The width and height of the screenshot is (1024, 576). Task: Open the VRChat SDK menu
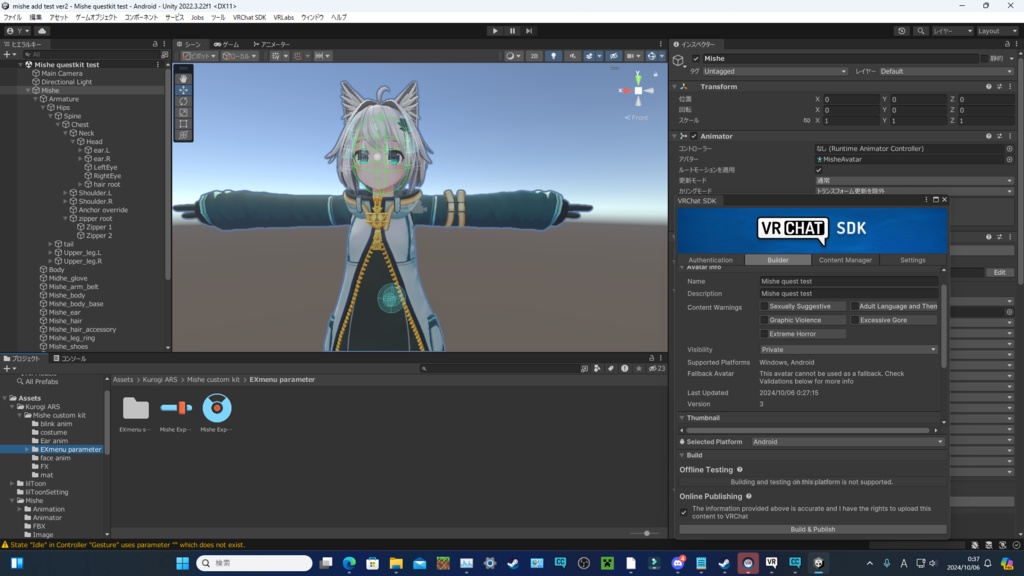(249, 18)
